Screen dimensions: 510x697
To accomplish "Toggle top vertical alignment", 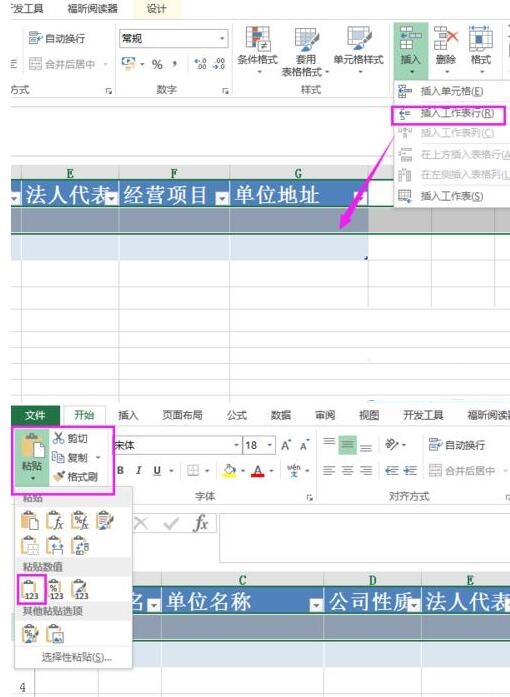I will click(x=329, y=441).
